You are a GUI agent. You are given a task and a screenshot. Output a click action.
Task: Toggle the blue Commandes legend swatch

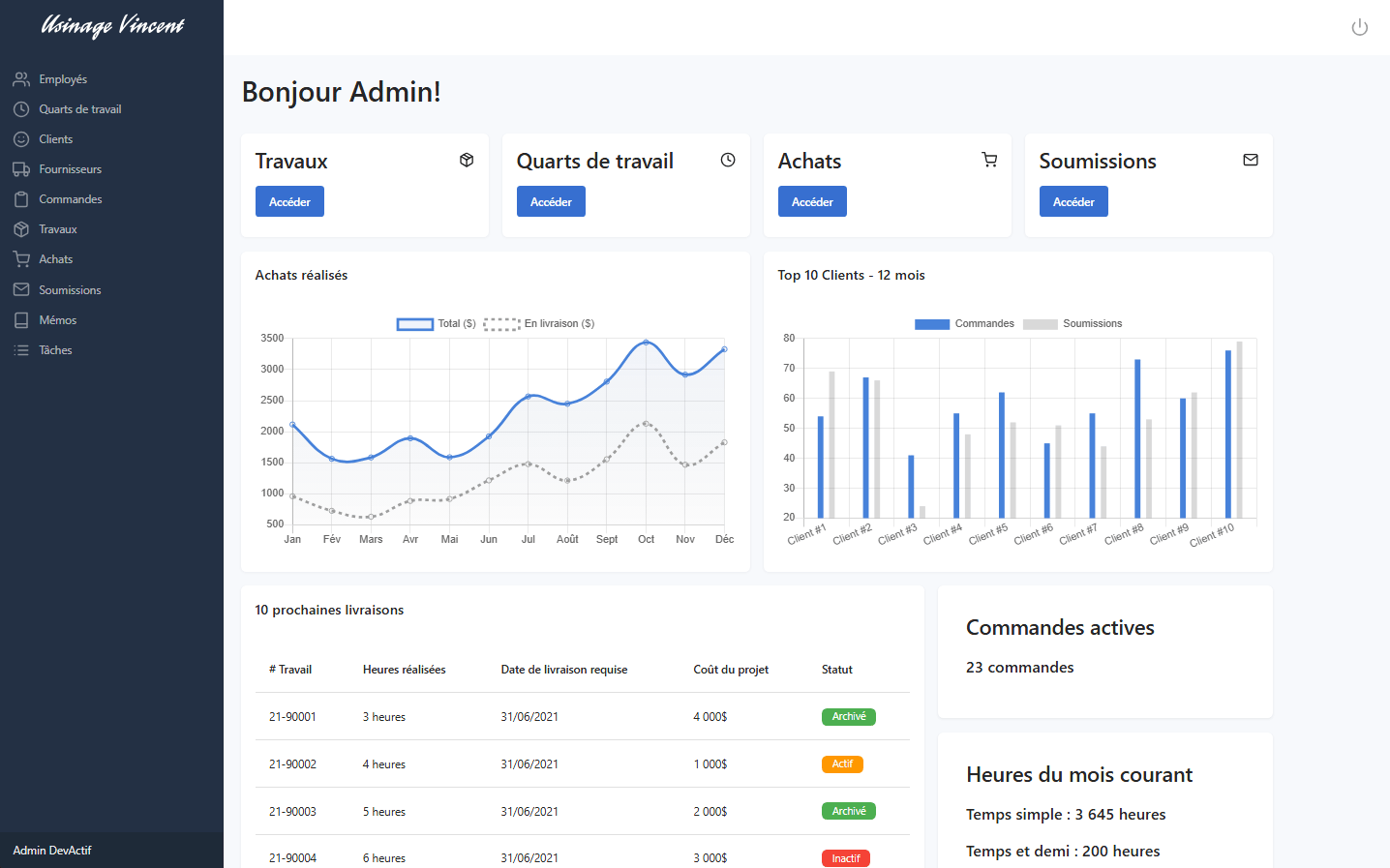tap(932, 324)
